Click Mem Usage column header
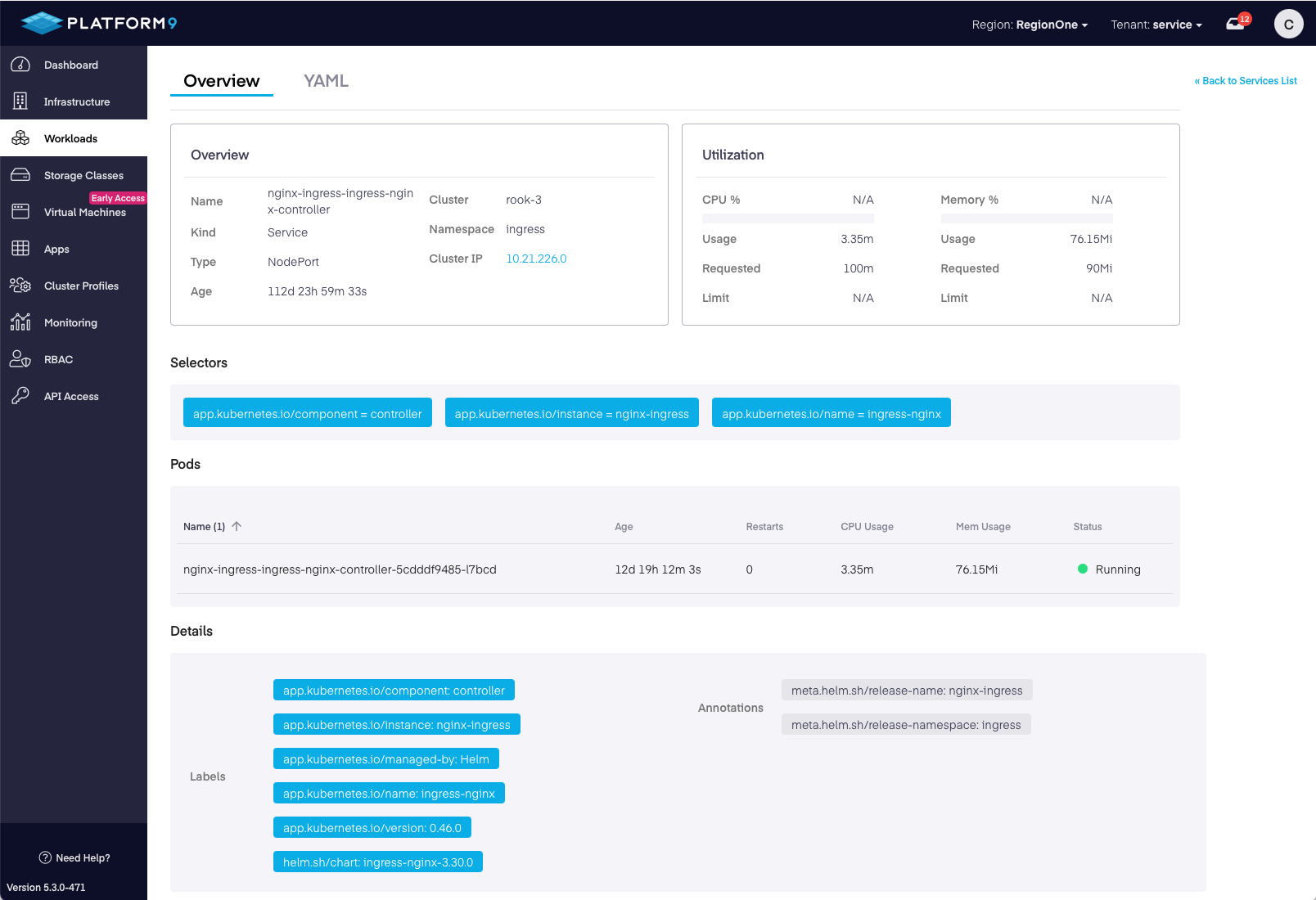Screen dimensions: 1316x900 pyautogui.click(x=983, y=527)
